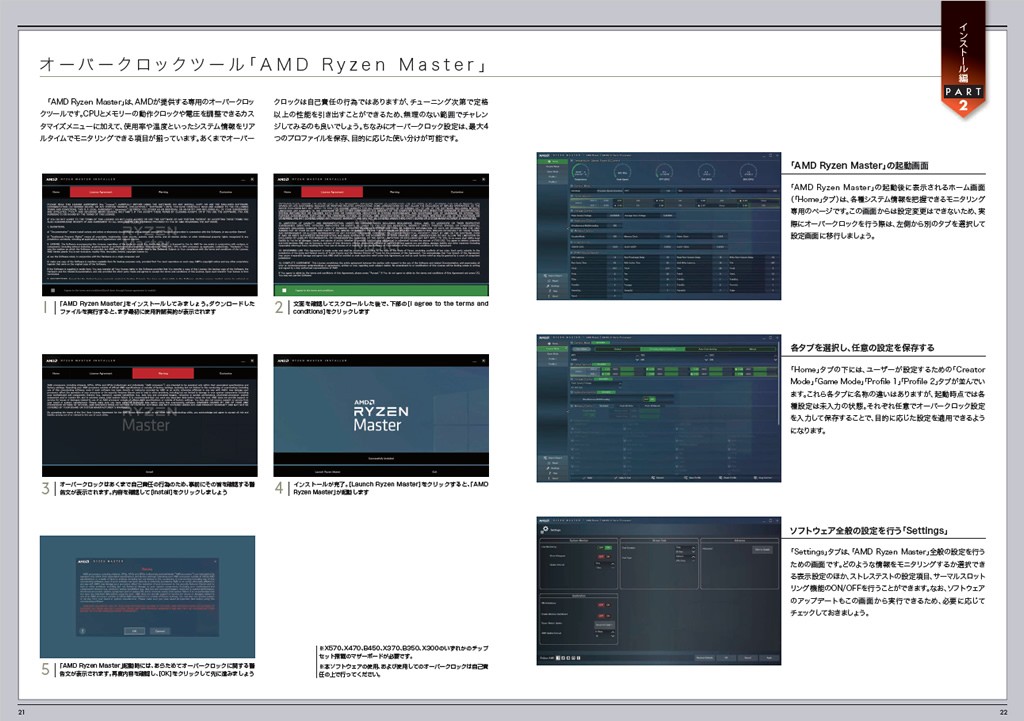Viewport: 1024px width, 721px height.
Task: Toggle Show Histogram switch in the Settings screen
Action: (604, 556)
